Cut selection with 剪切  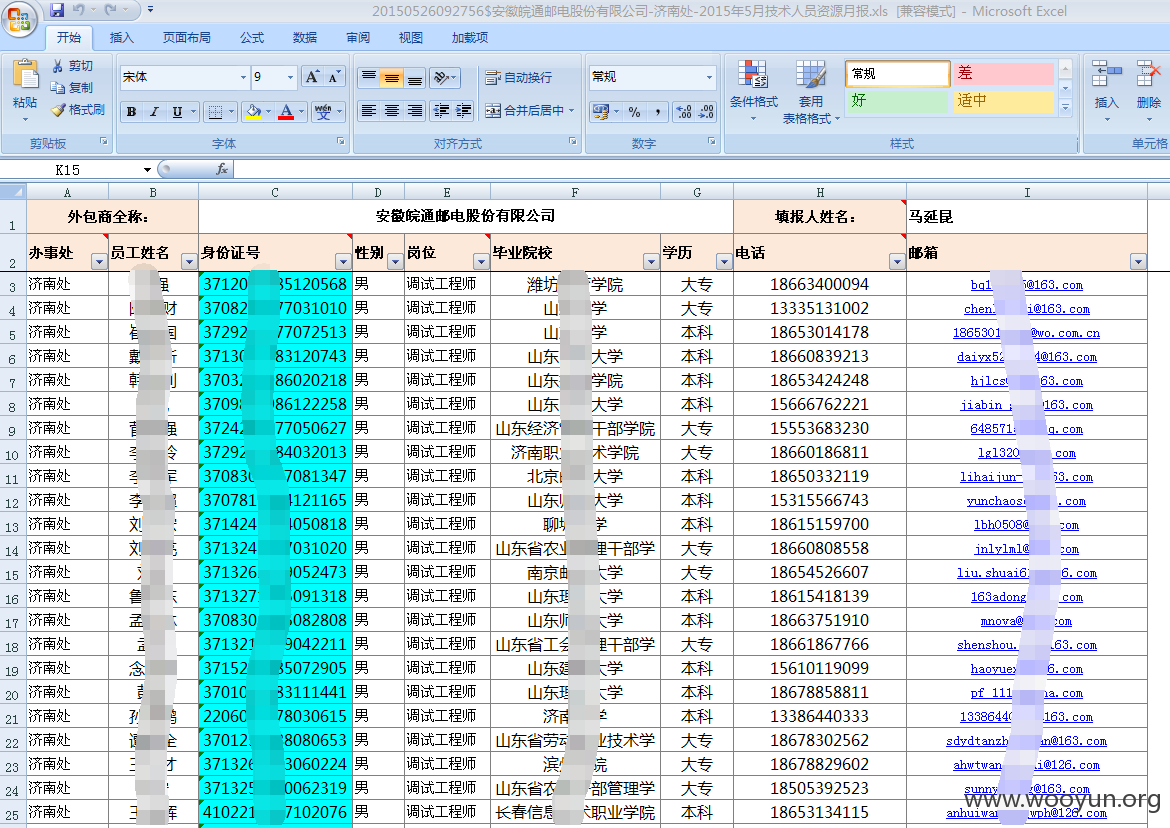pyautogui.click(x=72, y=66)
